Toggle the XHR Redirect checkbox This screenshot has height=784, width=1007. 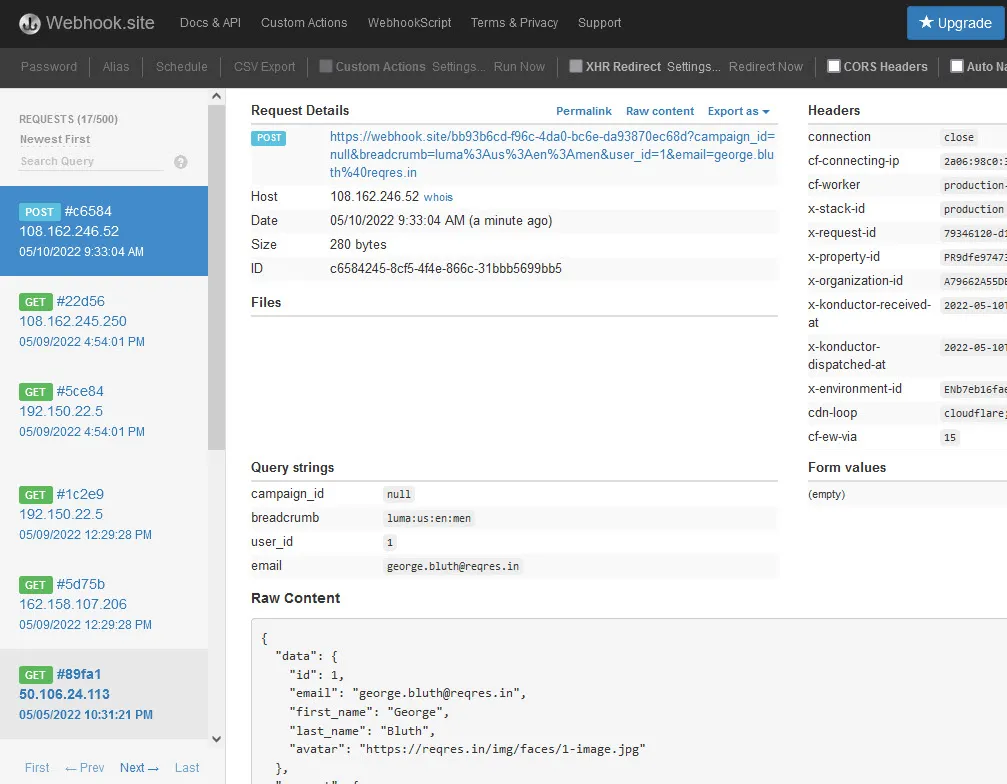pyautogui.click(x=575, y=66)
